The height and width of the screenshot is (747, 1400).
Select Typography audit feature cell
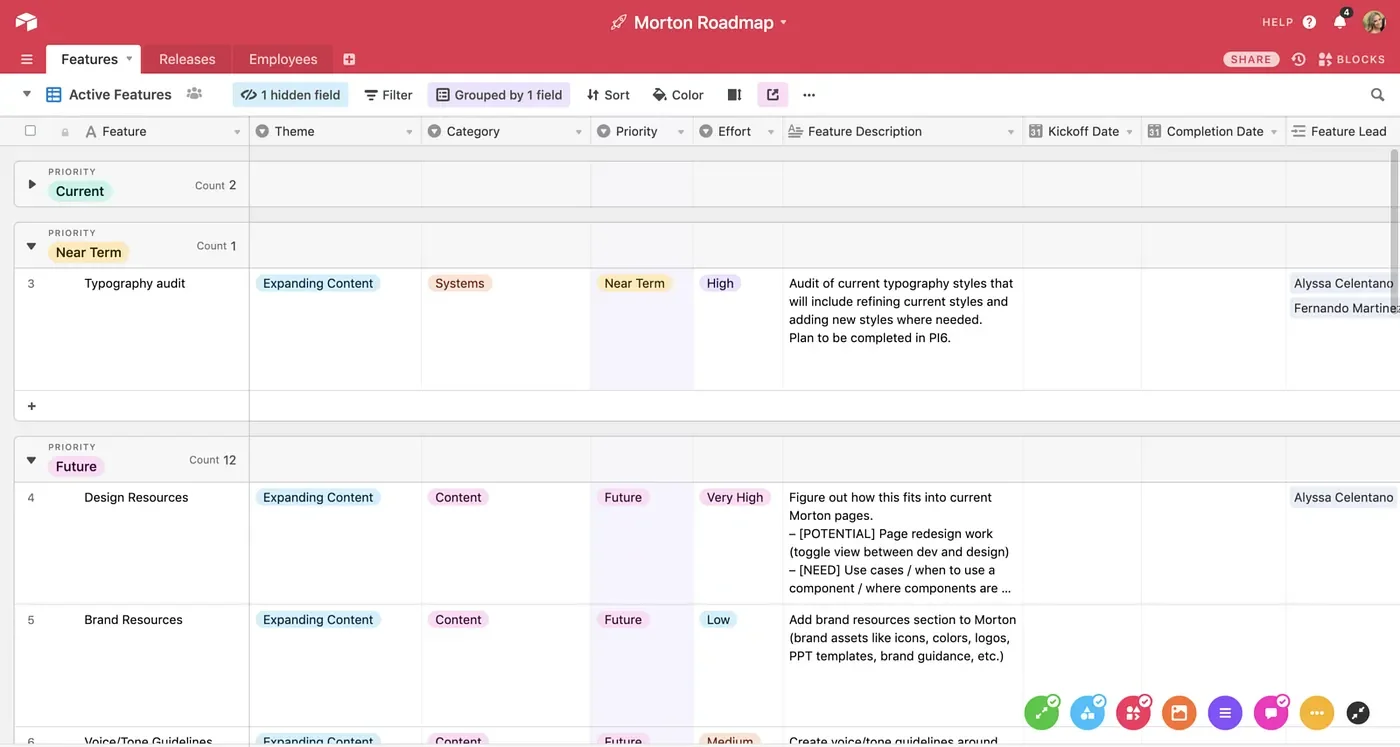[132, 329]
